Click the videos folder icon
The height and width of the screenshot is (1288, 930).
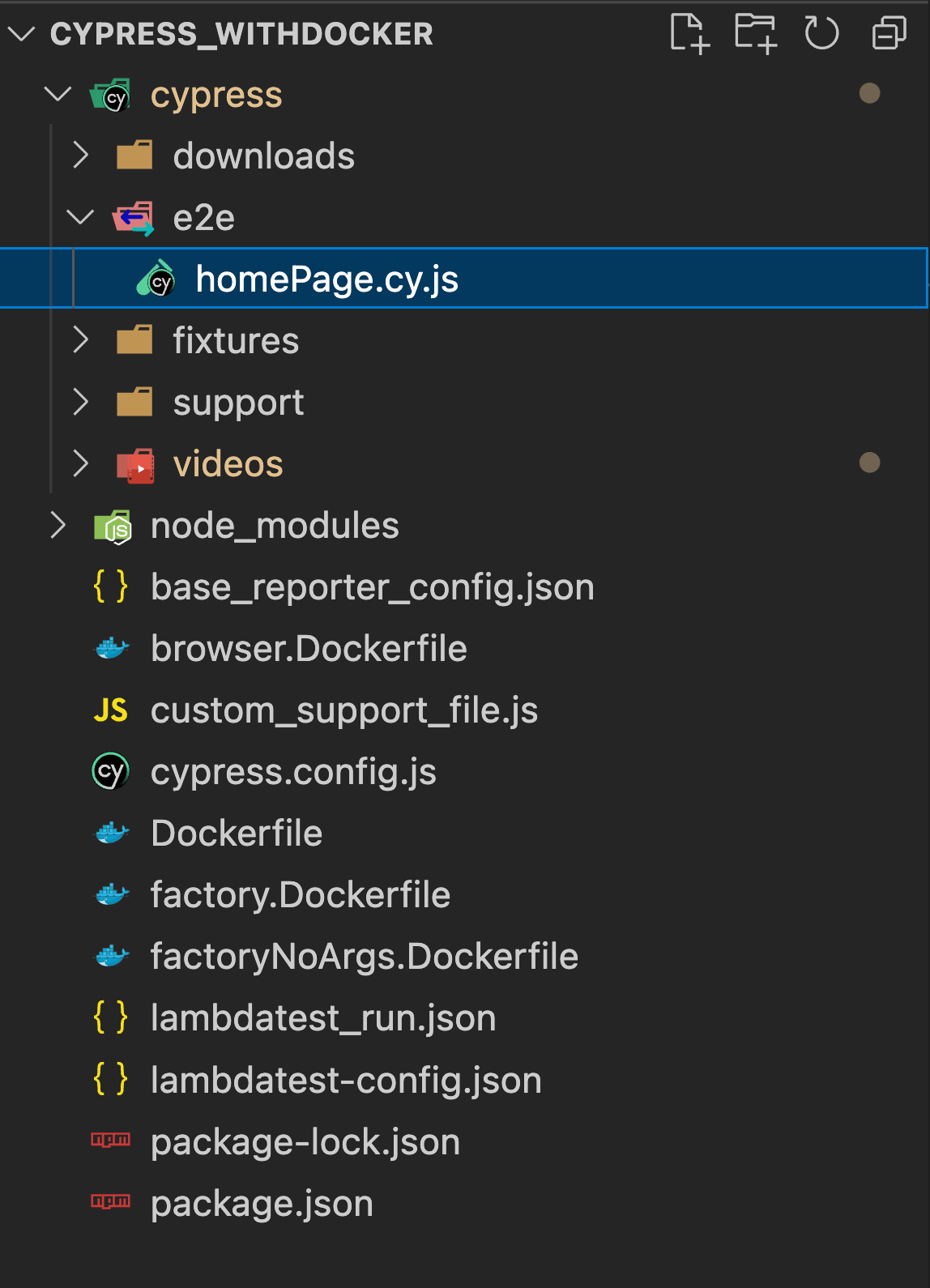135,465
